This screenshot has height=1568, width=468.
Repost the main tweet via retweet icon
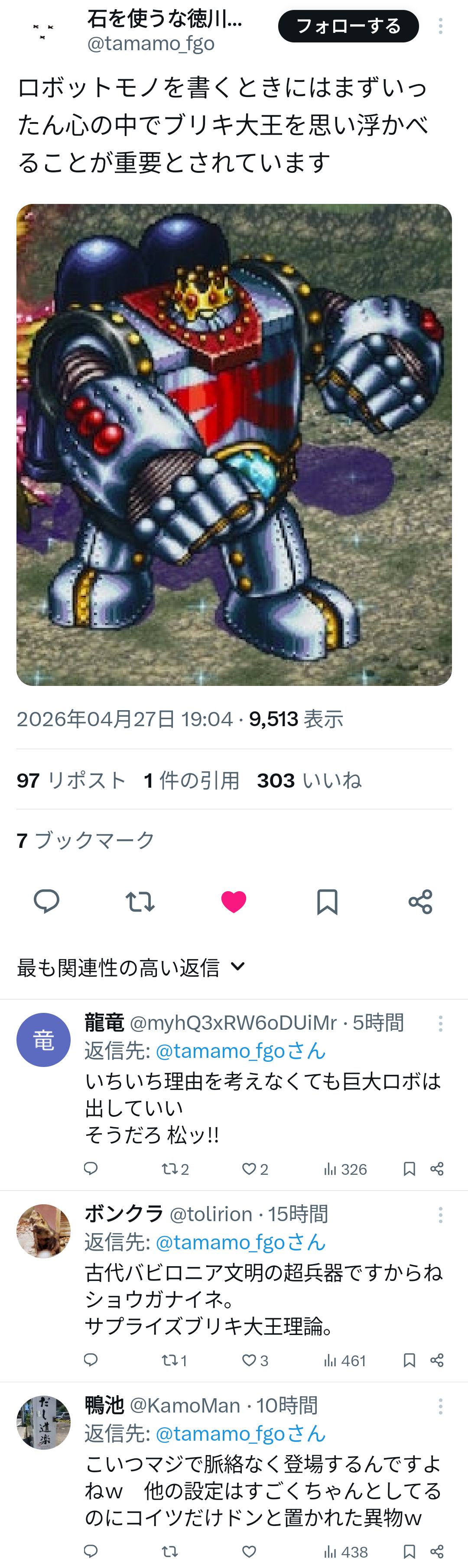[x=140, y=902]
